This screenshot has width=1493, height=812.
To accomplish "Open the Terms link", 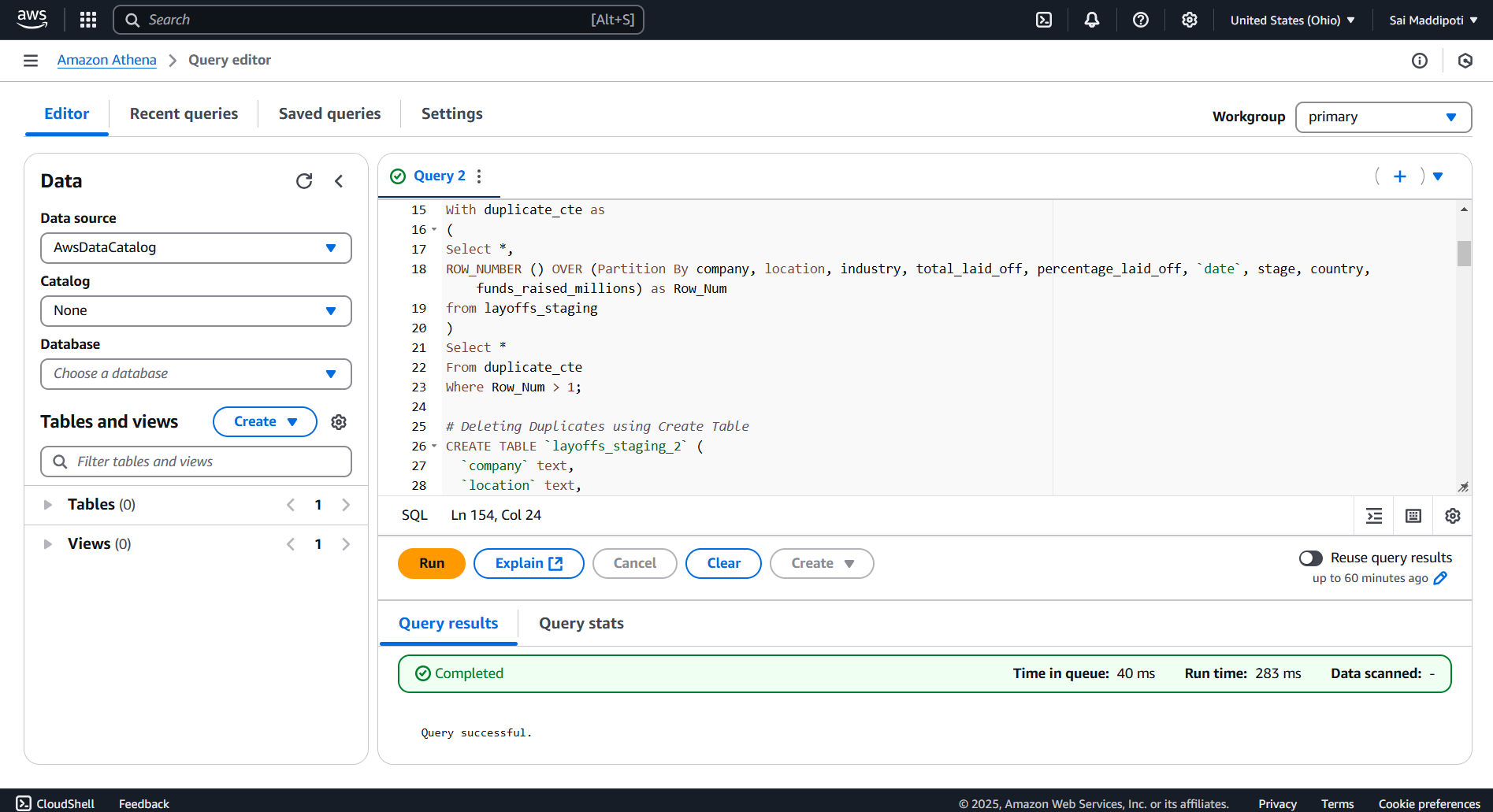I will pos(1337,803).
